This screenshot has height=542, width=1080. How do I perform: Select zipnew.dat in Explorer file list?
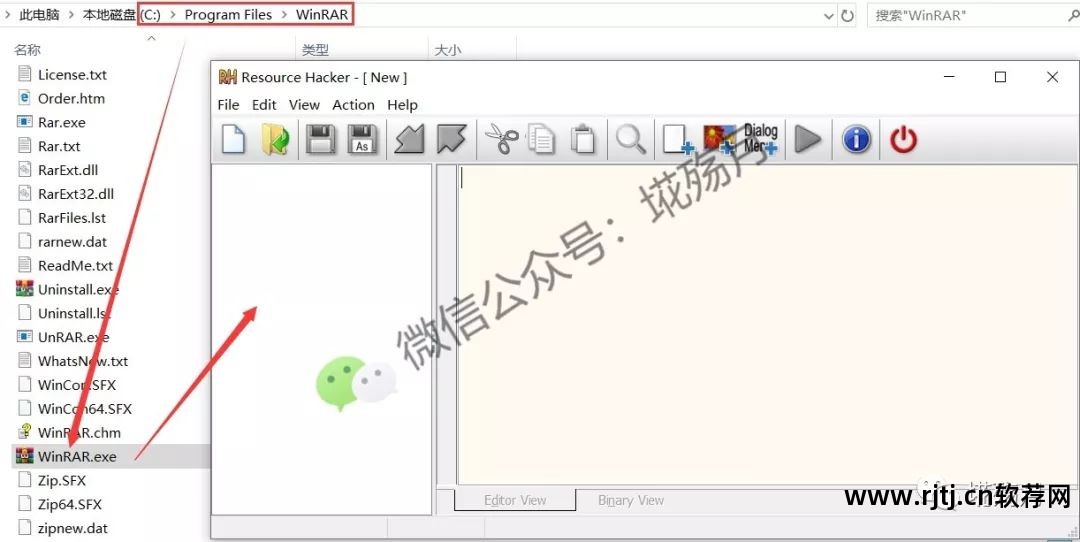pyautogui.click(x=73, y=528)
